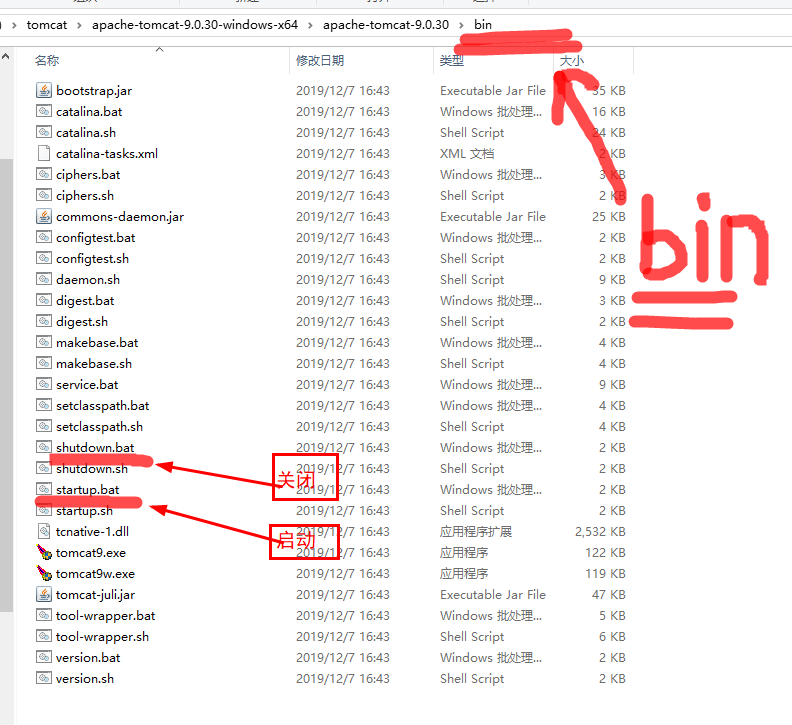Click the catalina.bat file icon
The width and height of the screenshot is (792, 725).
point(44,111)
